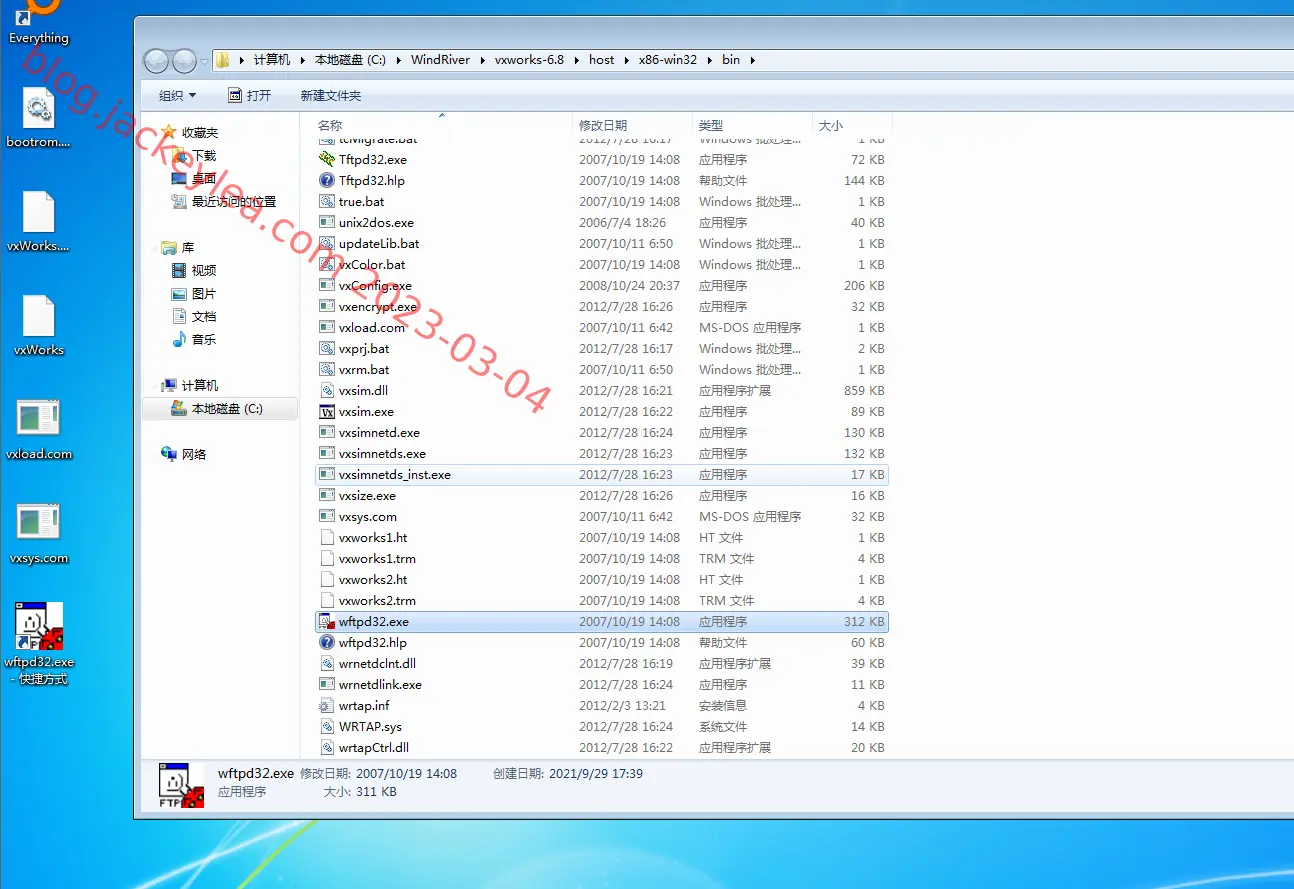This screenshot has height=889, width=1294.
Task: Click vxworks-6.8 in the address bar
Action: [529, 60]
